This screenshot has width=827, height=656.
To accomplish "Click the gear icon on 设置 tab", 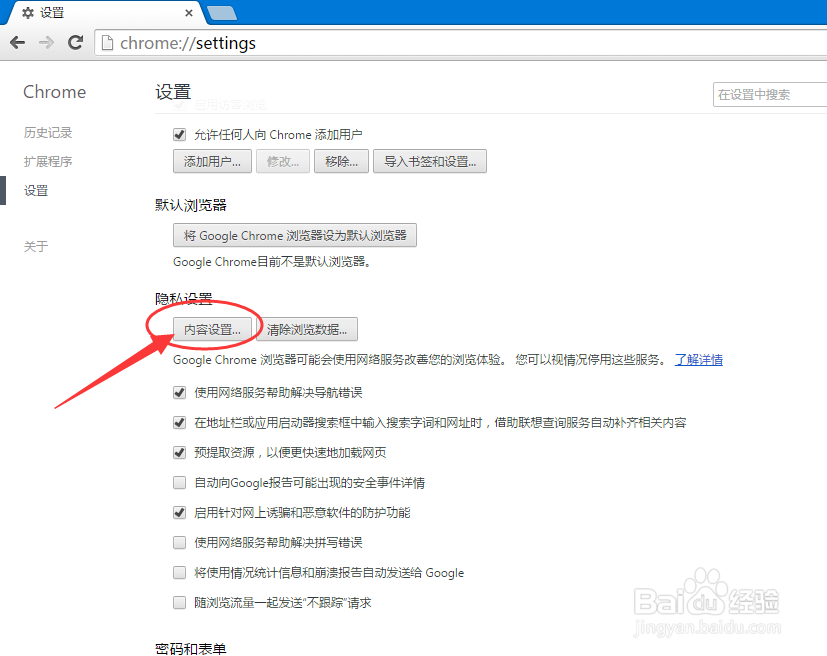I will 28,13.
